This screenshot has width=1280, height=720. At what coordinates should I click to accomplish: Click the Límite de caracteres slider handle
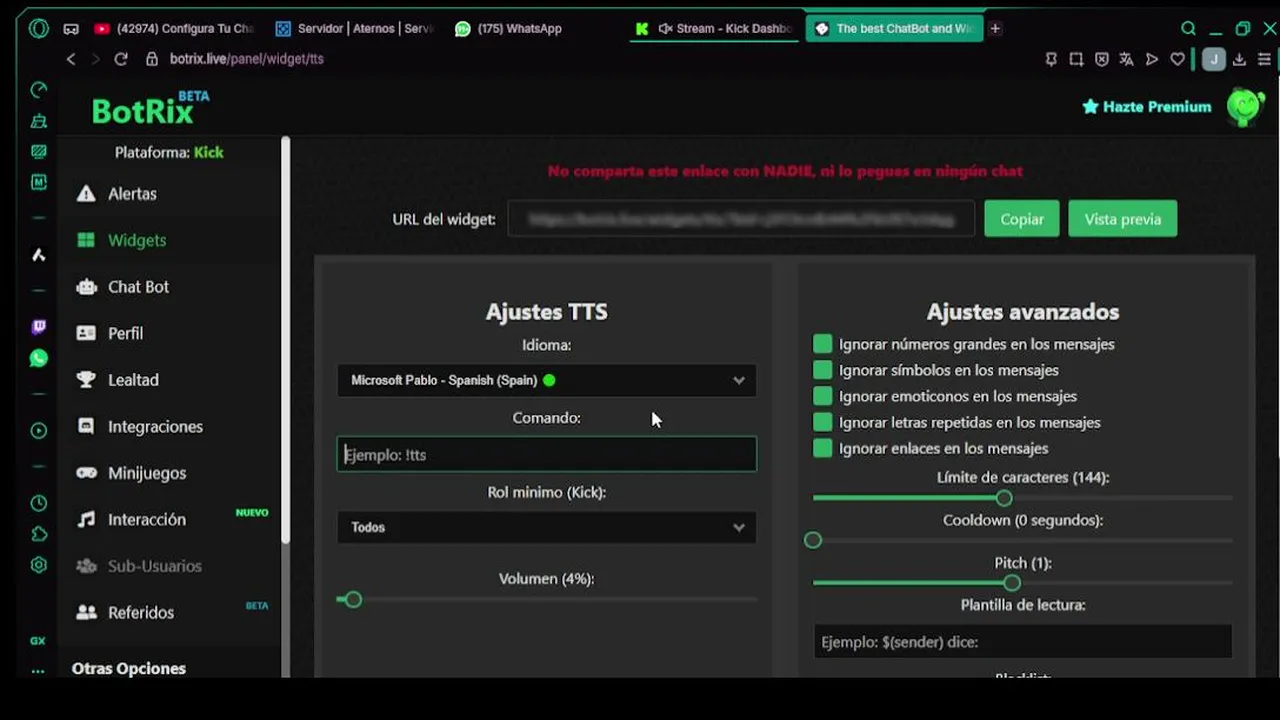click(x=1004, y=498)
